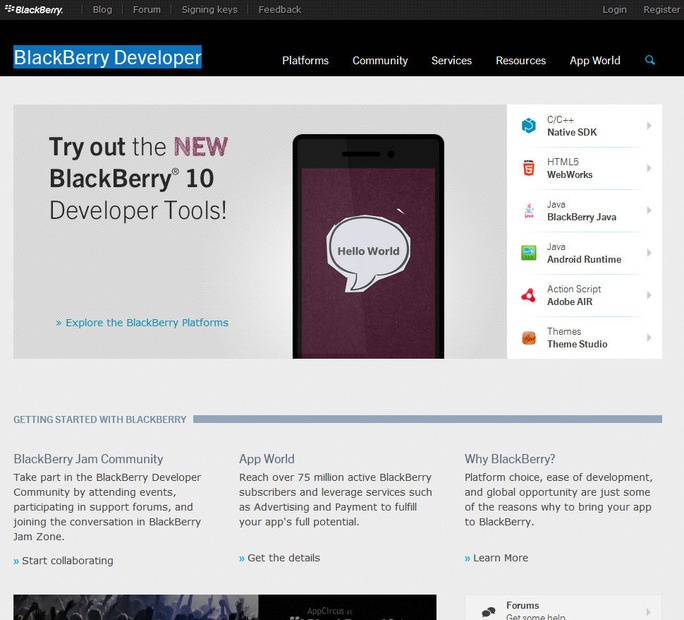Open the Services menu
The image size is (684, 620).
(451, 60)
